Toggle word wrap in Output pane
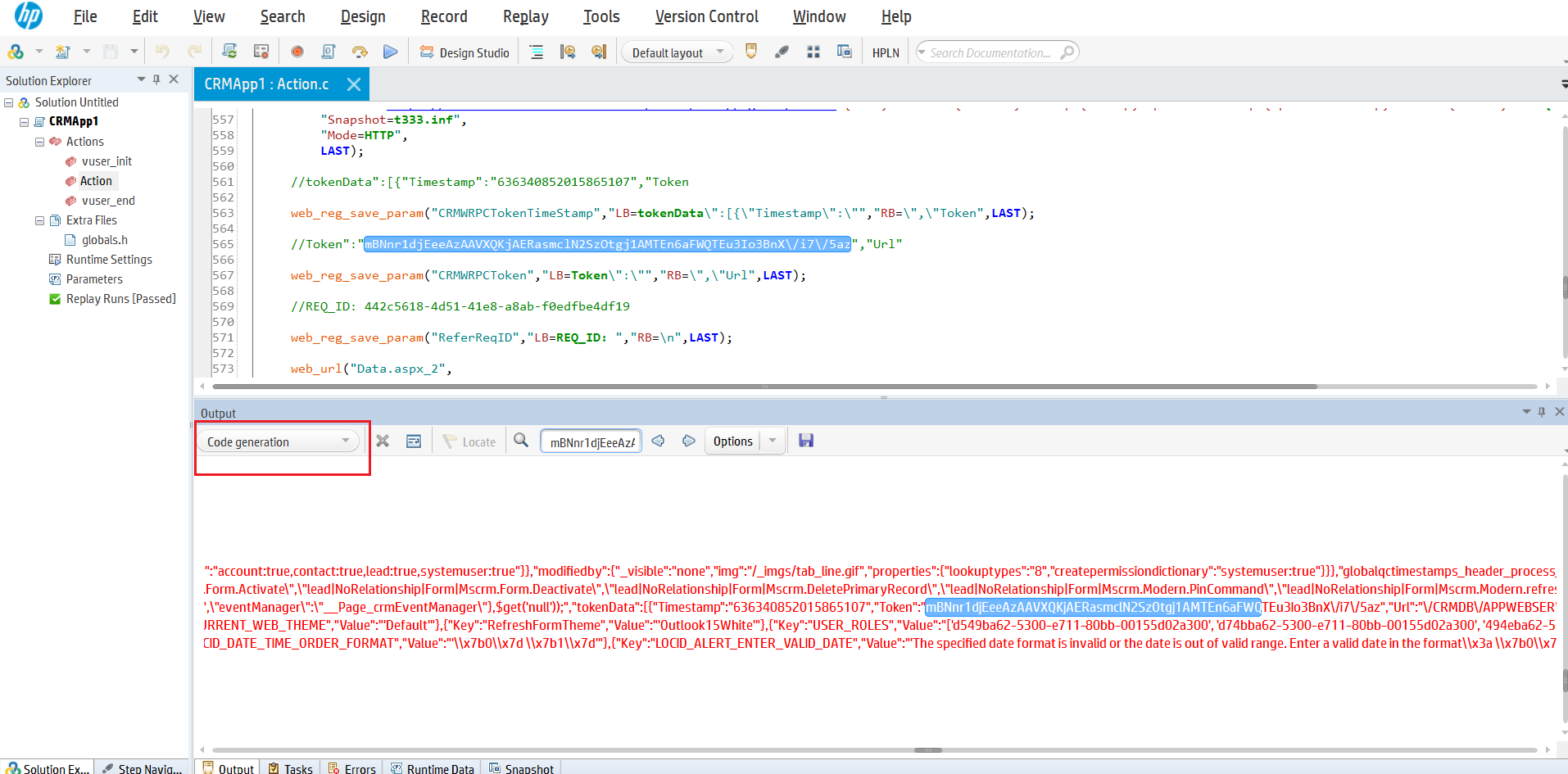The image size is (1568, 774). 414,441
